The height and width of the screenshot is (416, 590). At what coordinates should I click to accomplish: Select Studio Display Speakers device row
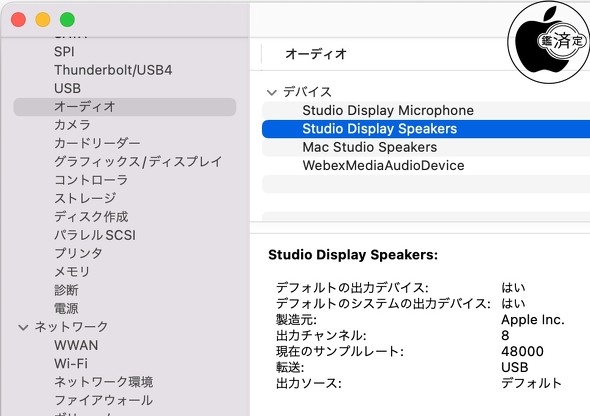(426, 129)
